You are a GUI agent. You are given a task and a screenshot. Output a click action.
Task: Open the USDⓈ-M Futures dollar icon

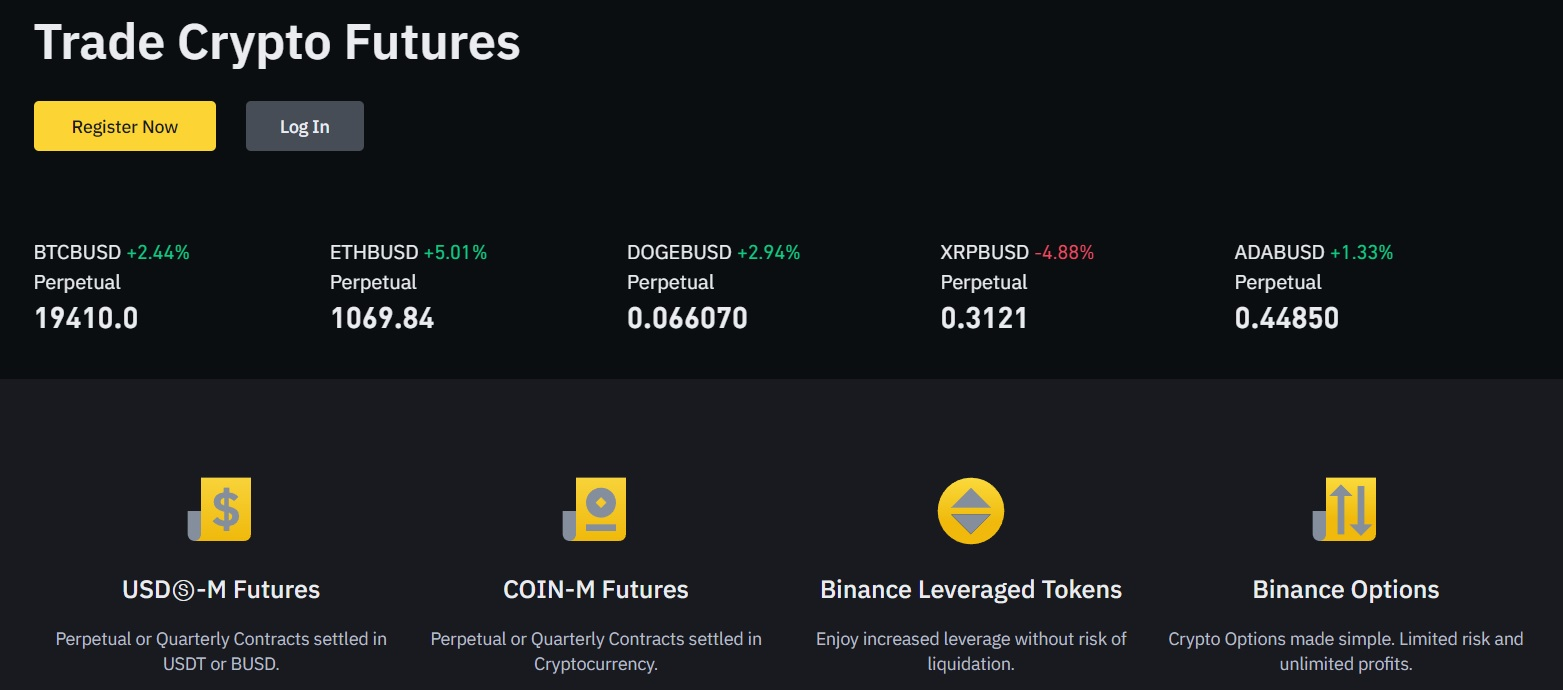point(220,510)
